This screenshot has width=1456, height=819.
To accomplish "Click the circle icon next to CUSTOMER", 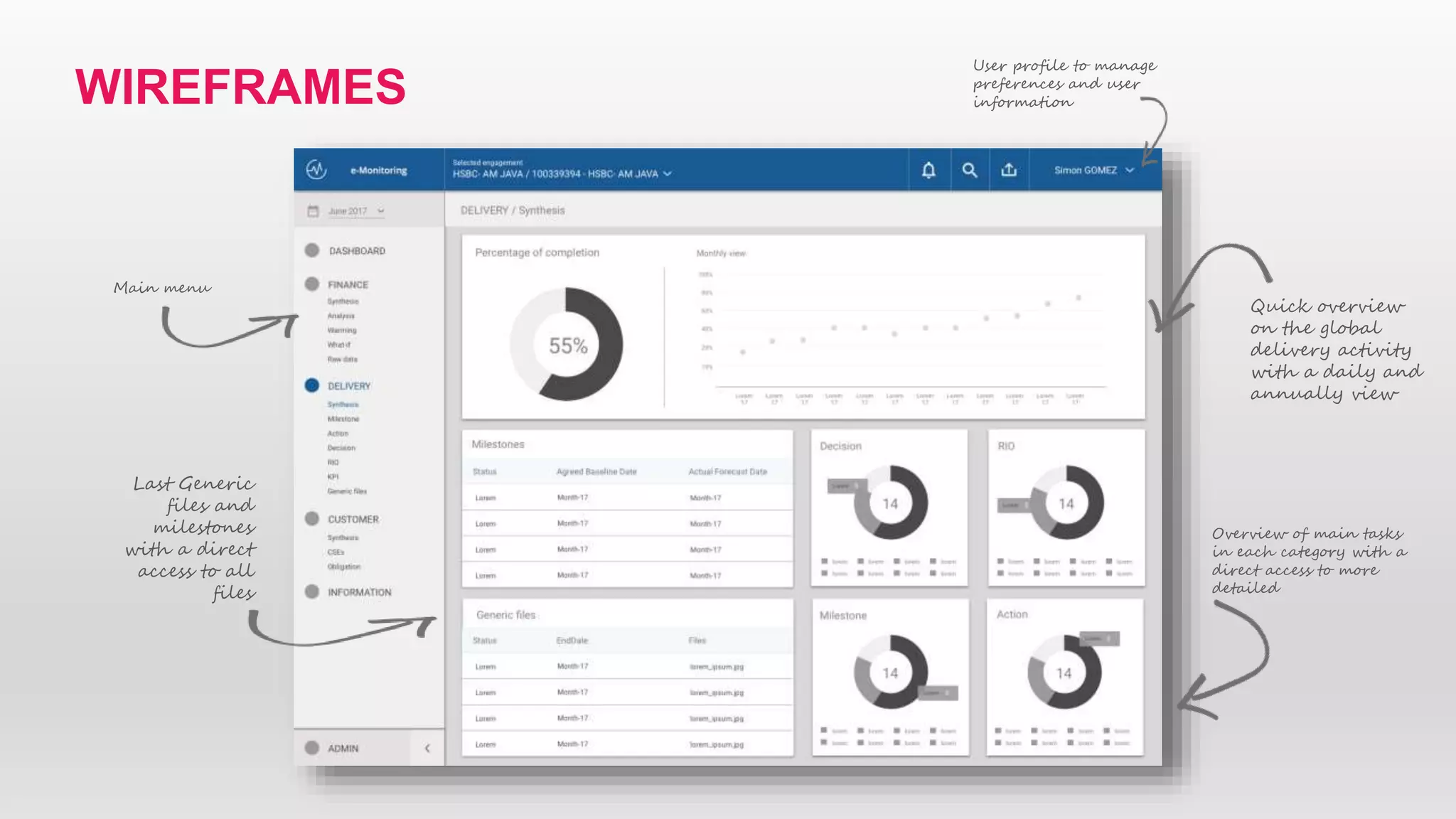I will (311, 519).
